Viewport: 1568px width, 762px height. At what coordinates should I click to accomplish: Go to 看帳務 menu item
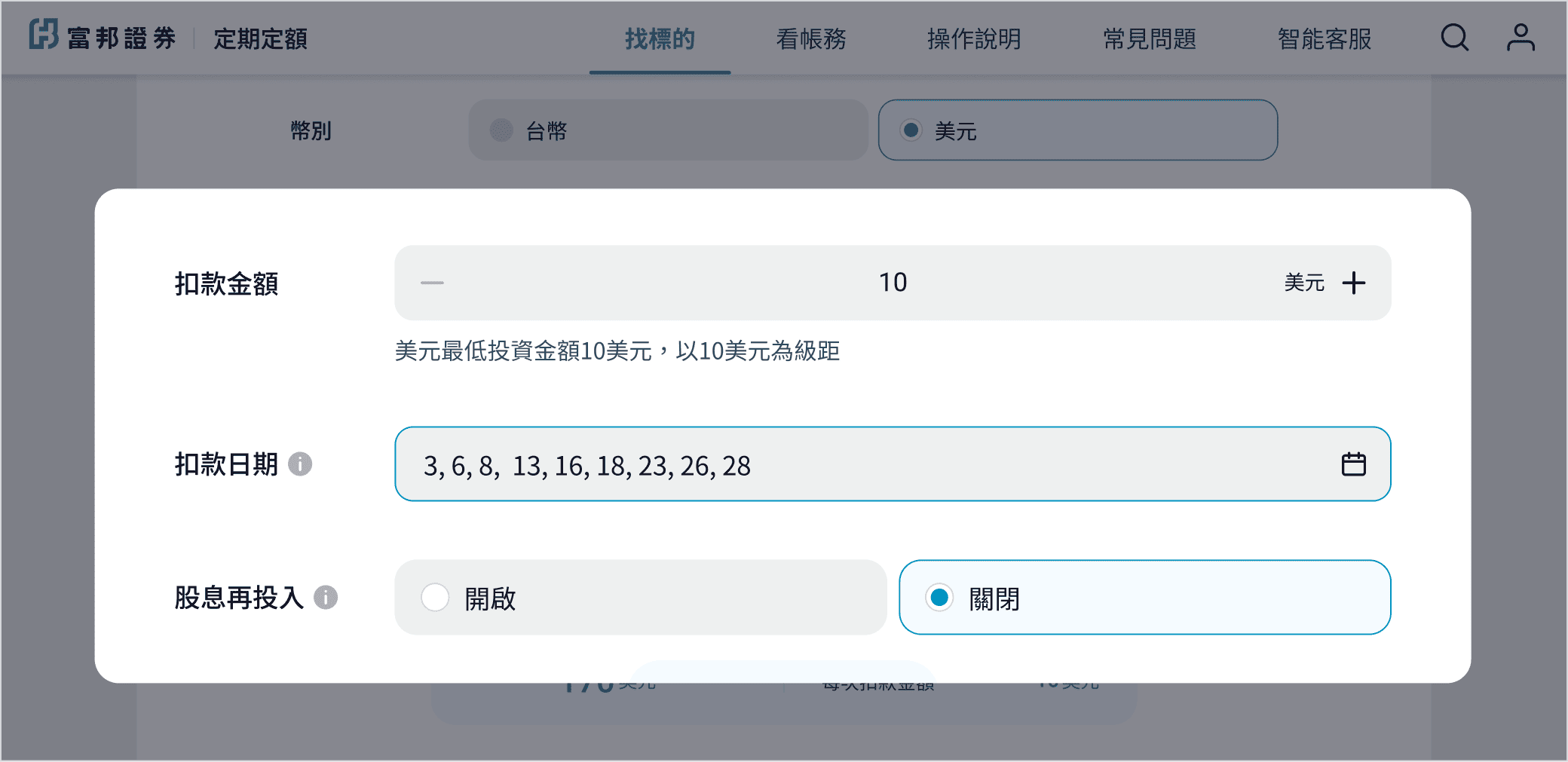click(x=811, y=39)
